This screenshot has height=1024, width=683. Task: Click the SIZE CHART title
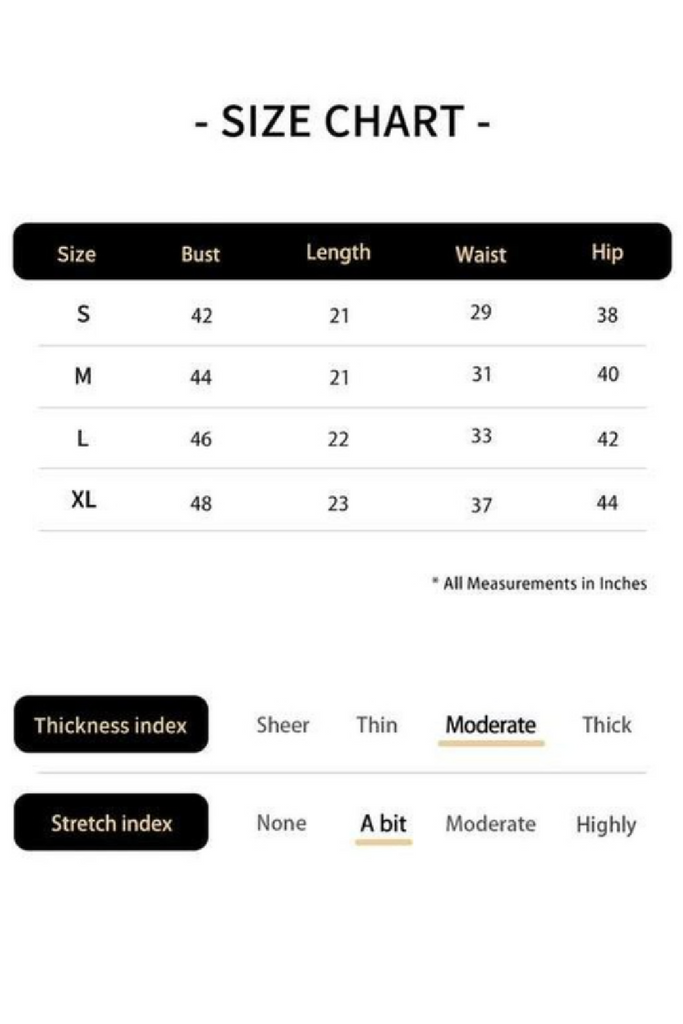[342, 121]
